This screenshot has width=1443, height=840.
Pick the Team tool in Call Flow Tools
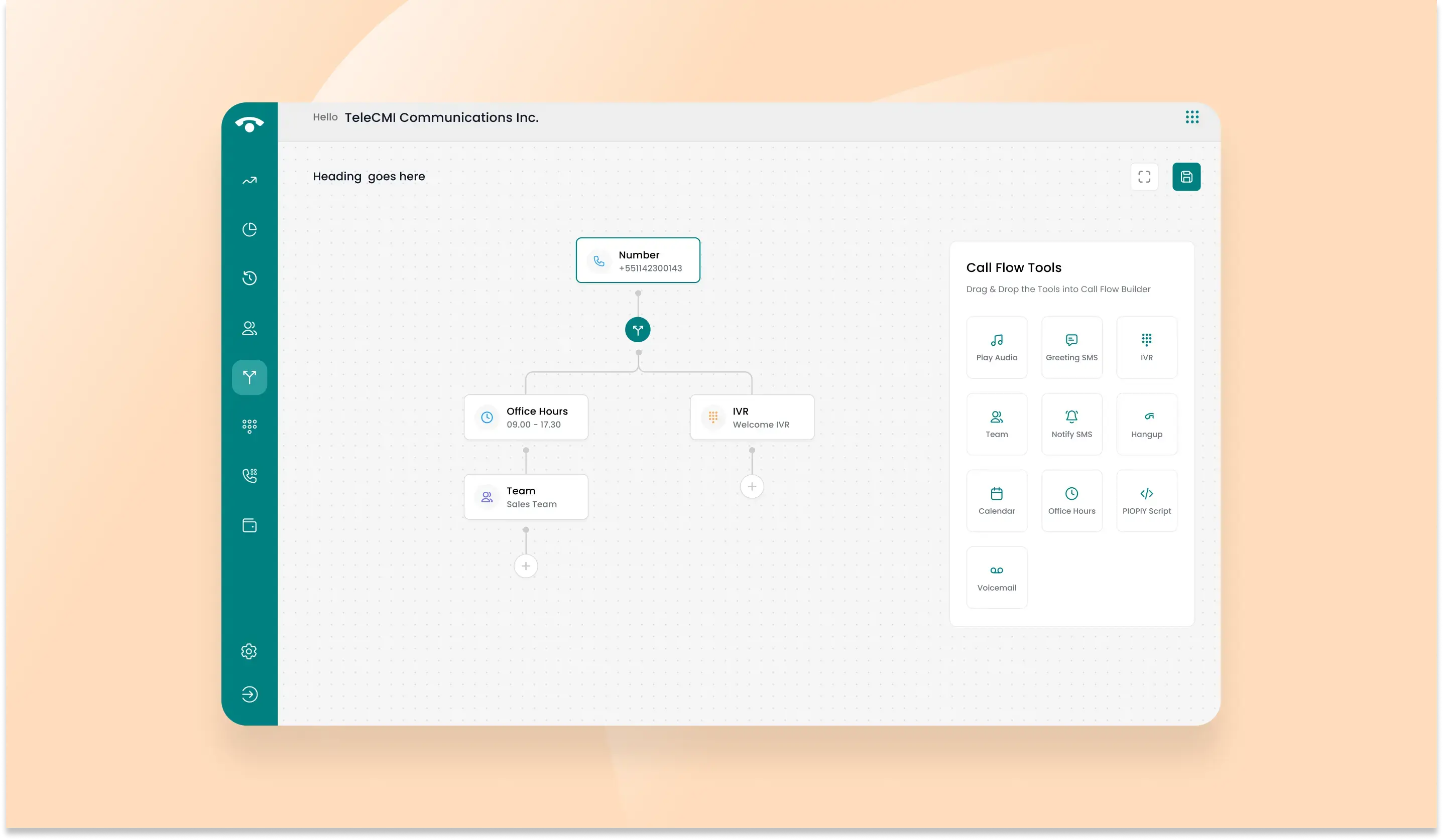click(x=996, y=424)
